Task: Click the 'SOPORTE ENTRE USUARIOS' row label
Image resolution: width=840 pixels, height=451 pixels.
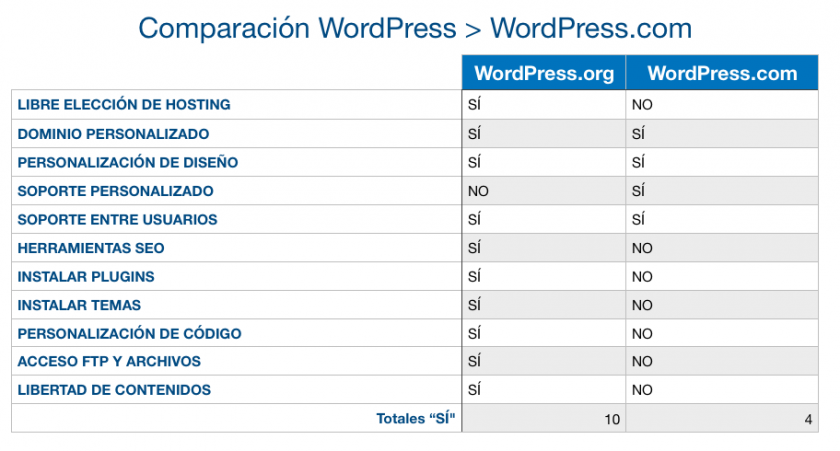Action: pos(117,219)
